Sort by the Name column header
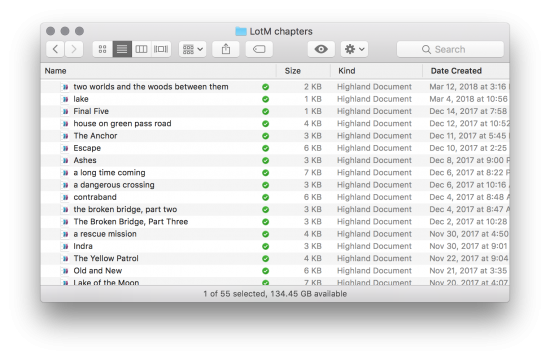Screen dimensions: 550x360 point(159,71)
